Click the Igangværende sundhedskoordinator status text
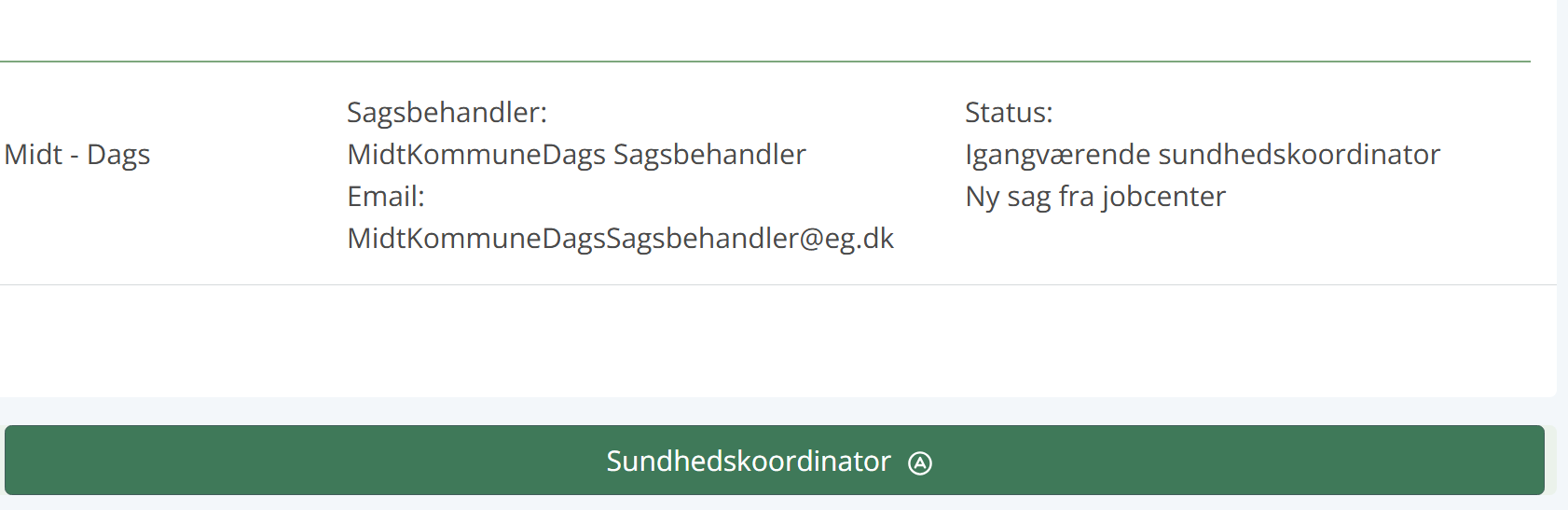The width and height of the screenshot is (1568, 510). point(1203,155)
